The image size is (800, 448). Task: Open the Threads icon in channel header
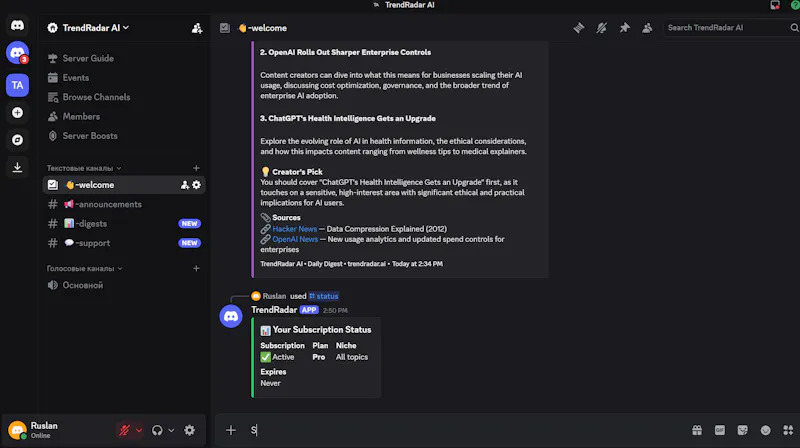[579, 28]
